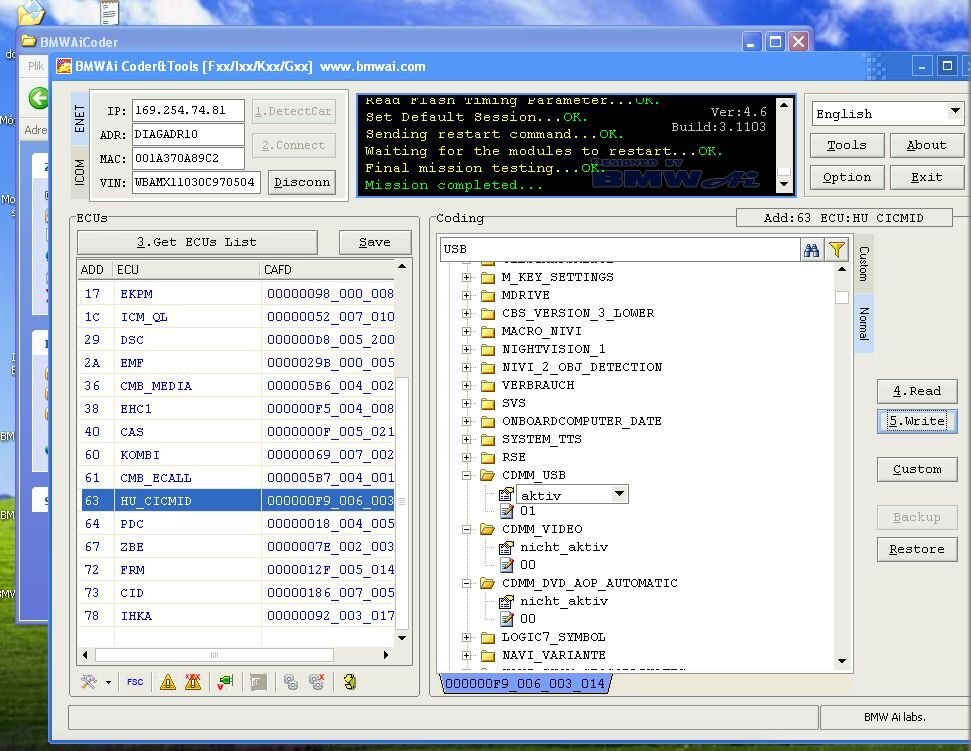Click the read fault codes warning icon
The width and height of the screenshot is (971, 751).
point(167,682)
